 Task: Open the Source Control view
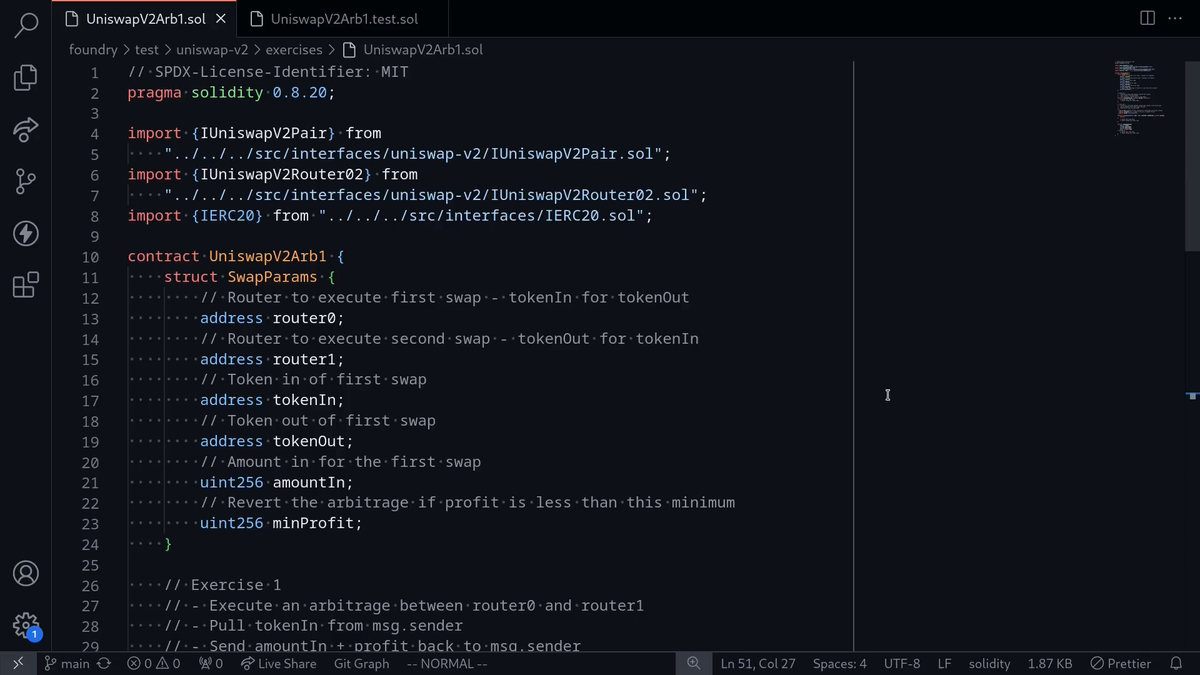click(26, 181)
